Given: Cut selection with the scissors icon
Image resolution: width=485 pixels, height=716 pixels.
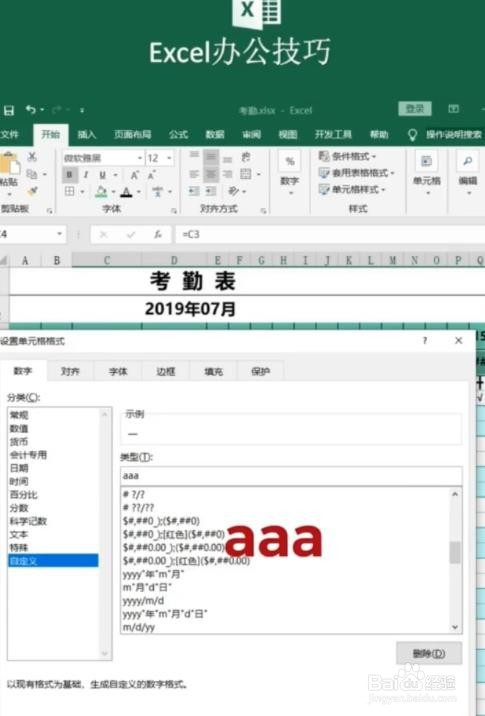Looking at the screenshot, I should [32, 157].
